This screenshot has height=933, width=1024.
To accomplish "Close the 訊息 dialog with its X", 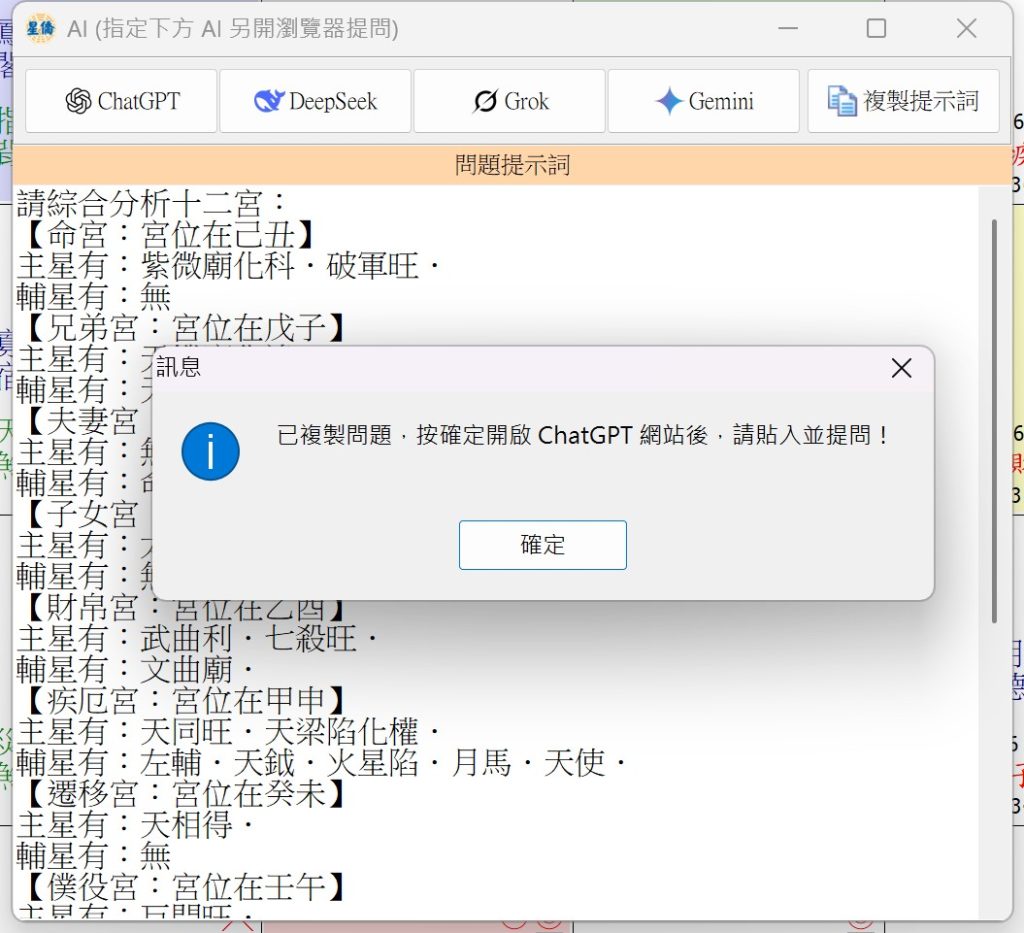I will pyautogui.click(x=901, y=369).
